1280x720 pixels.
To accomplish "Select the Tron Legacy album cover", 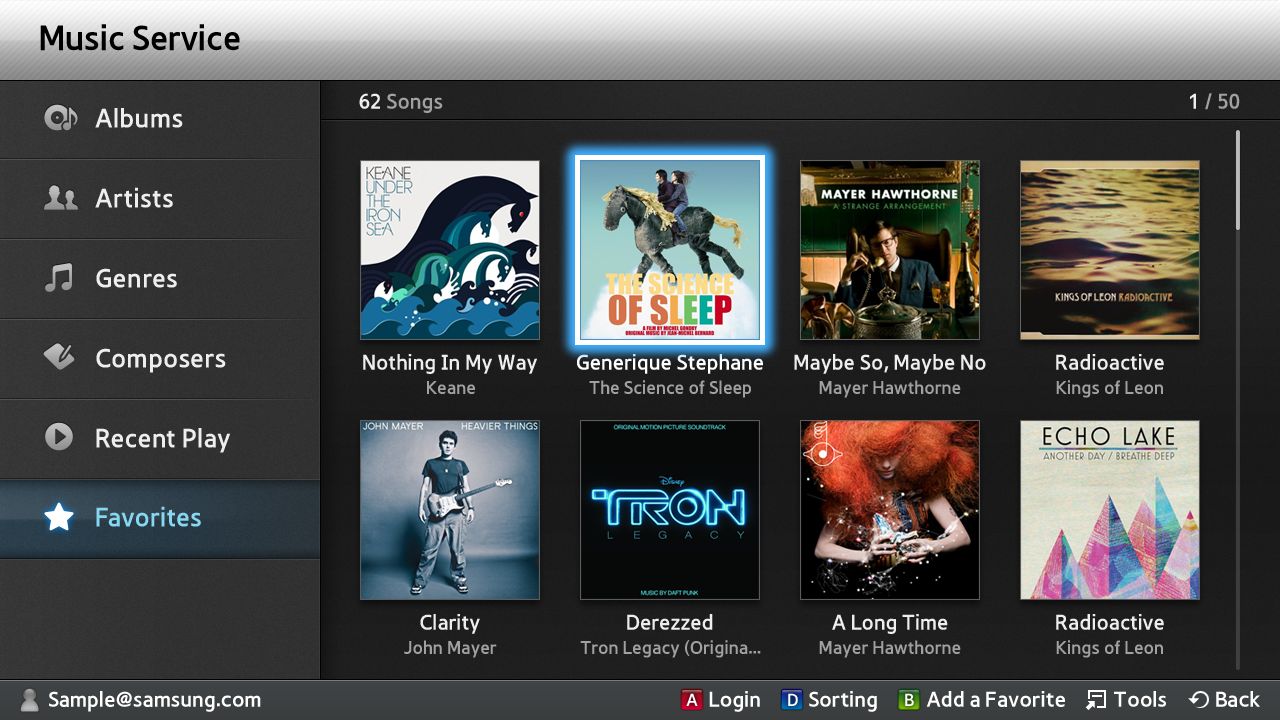I will (670, 510).
